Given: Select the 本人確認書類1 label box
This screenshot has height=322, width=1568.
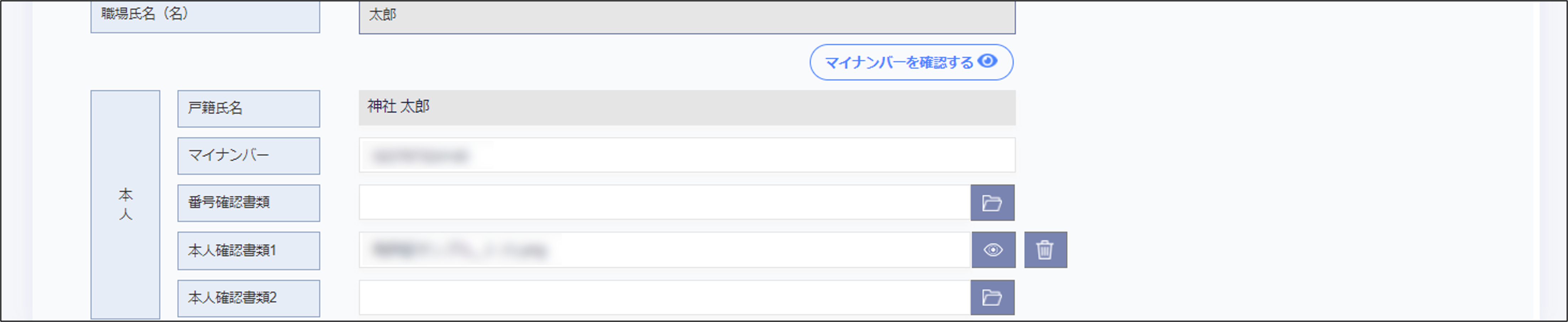Looking at the screenshot, I should [248, 250].
